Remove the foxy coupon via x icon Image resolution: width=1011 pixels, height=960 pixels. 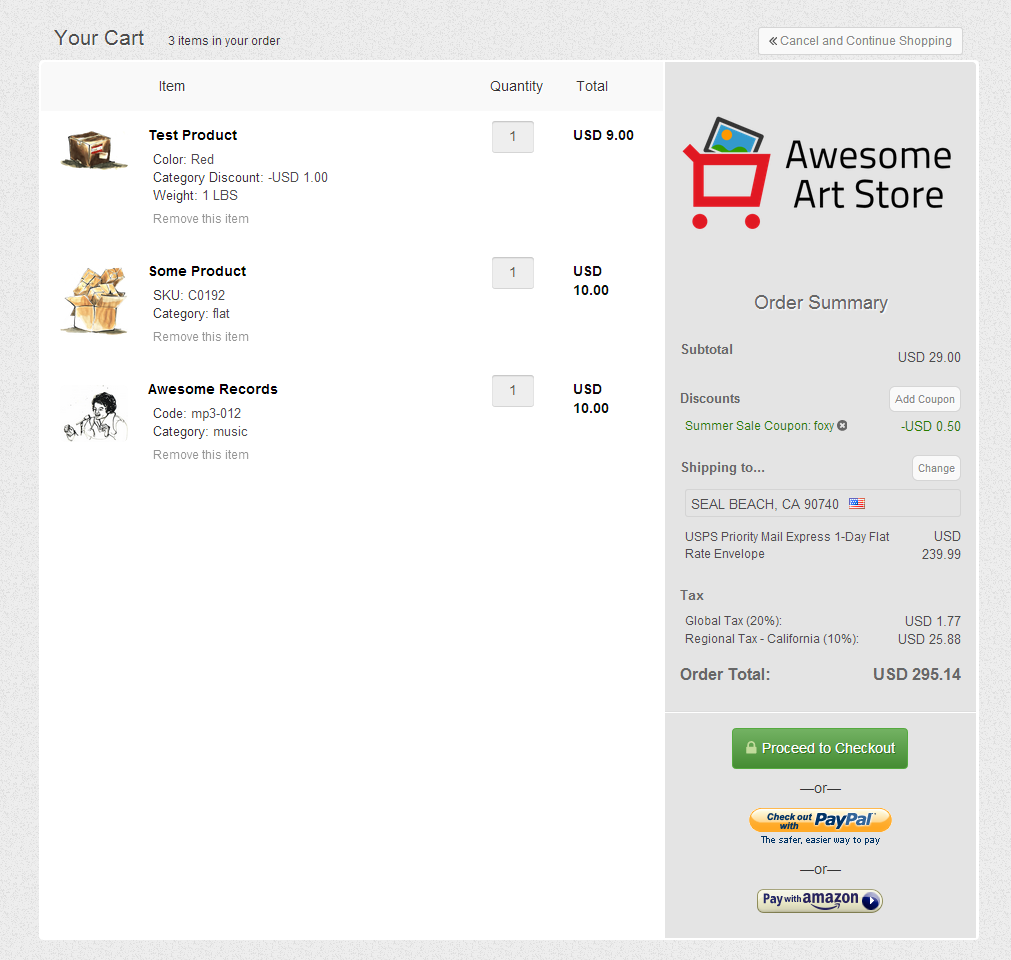(x=842, y=426)
